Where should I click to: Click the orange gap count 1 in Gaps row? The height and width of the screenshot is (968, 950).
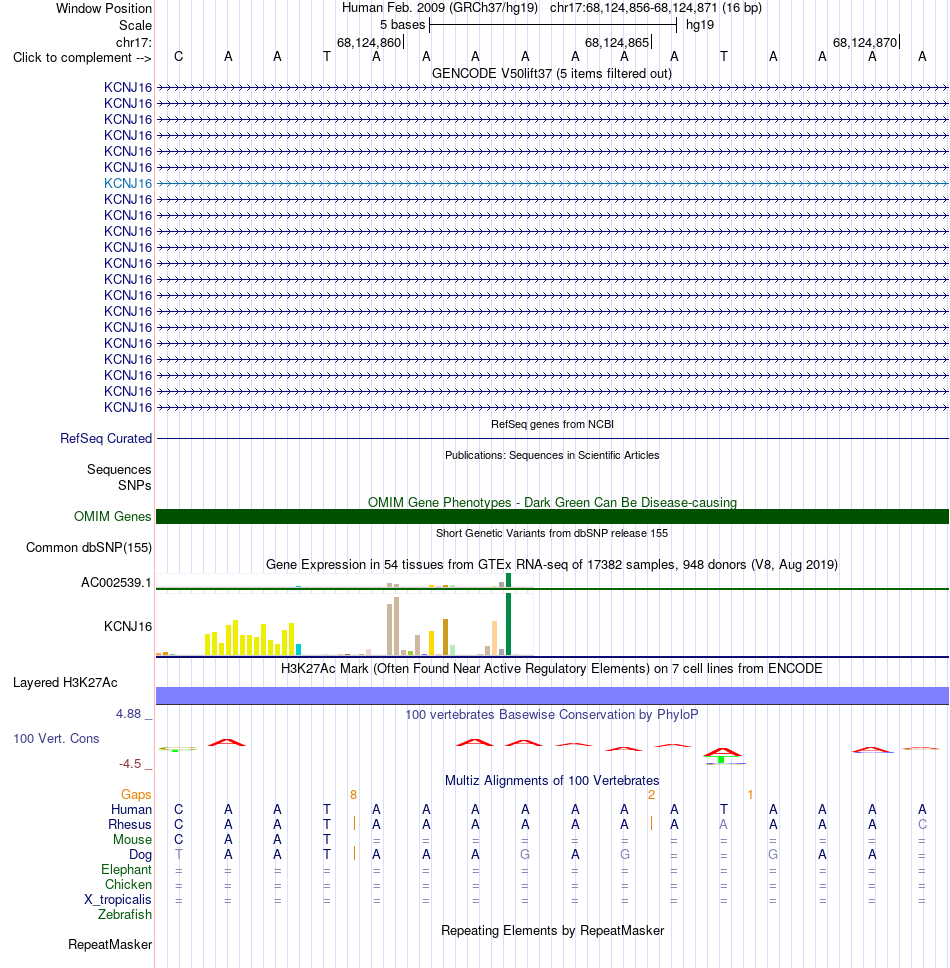pos(750,795)
